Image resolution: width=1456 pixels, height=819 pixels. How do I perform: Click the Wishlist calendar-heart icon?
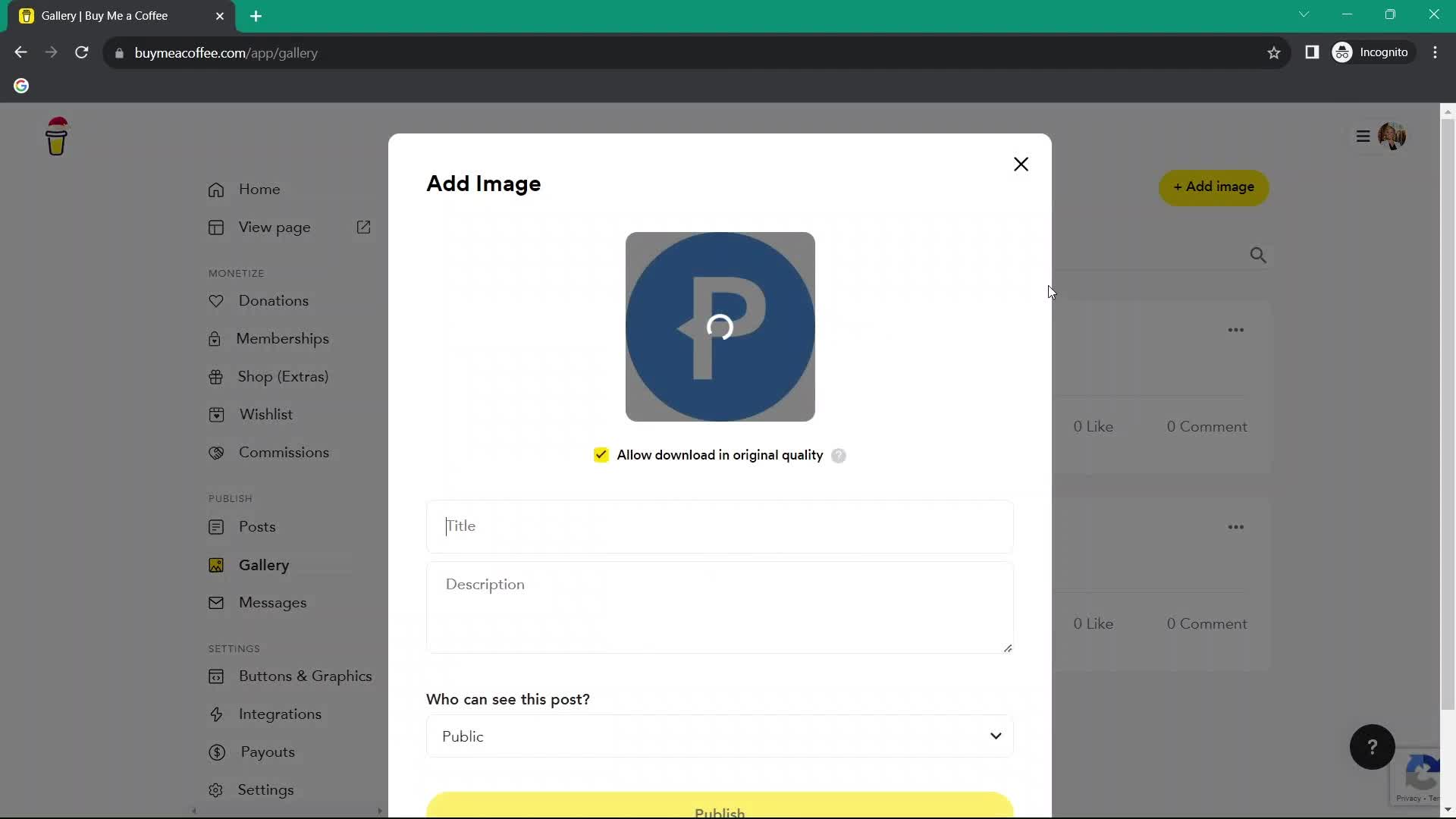216,415
